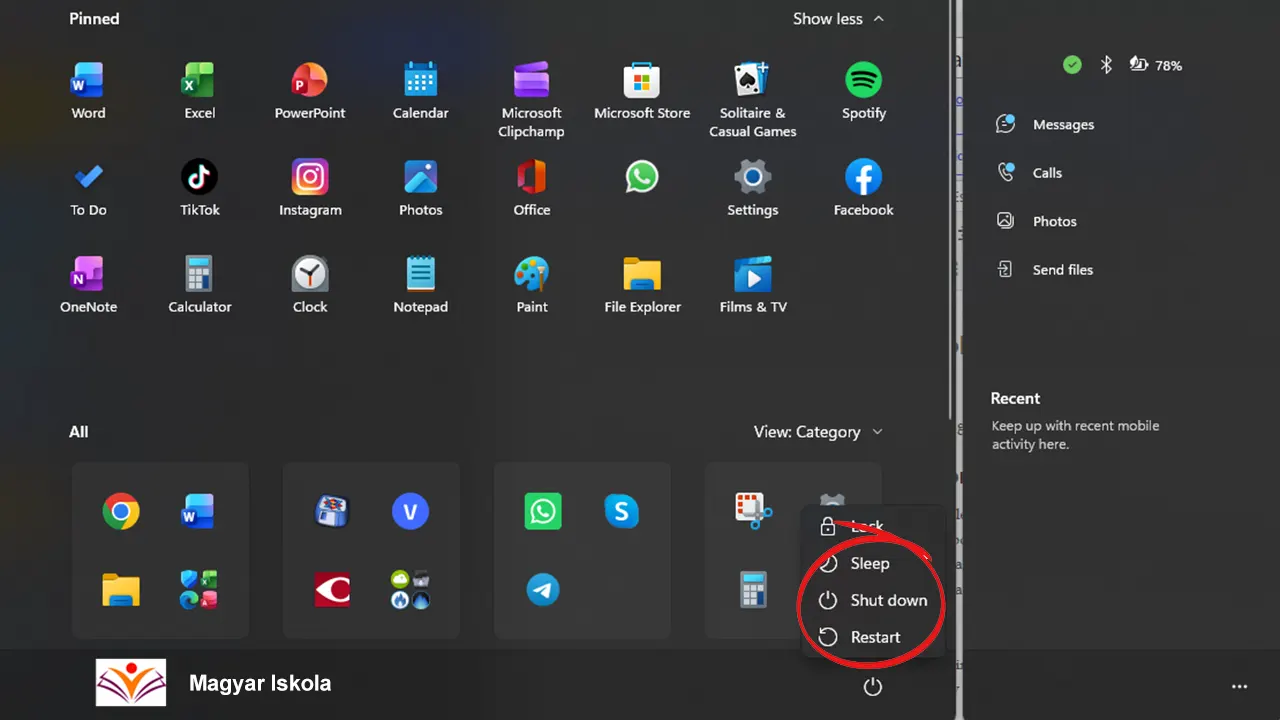Open Telegram in All apps folder

pyautogui.click(x=543, y=590)
